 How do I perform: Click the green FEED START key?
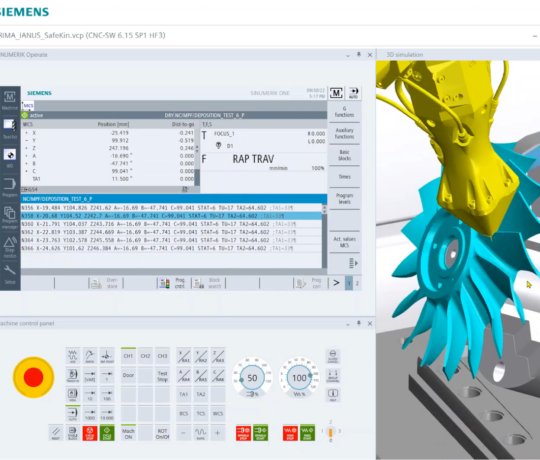point(307,433)
